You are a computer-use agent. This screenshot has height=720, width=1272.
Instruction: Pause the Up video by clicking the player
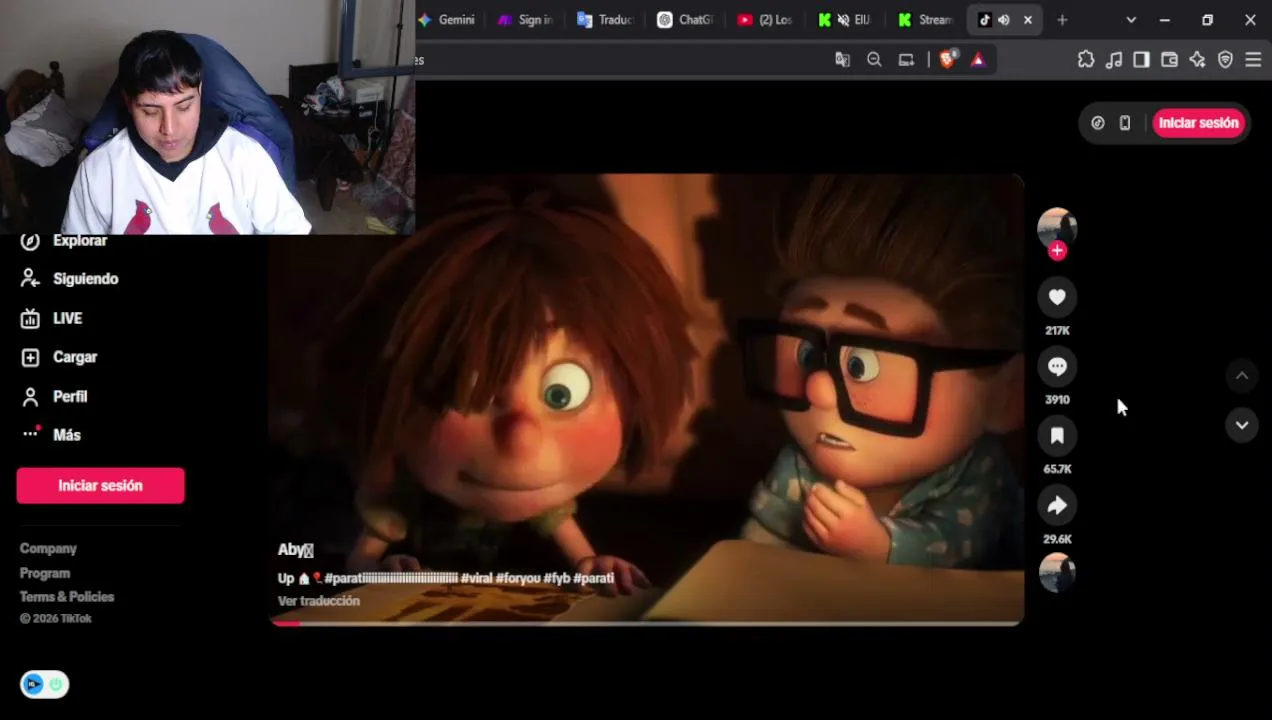click(646, 400)
